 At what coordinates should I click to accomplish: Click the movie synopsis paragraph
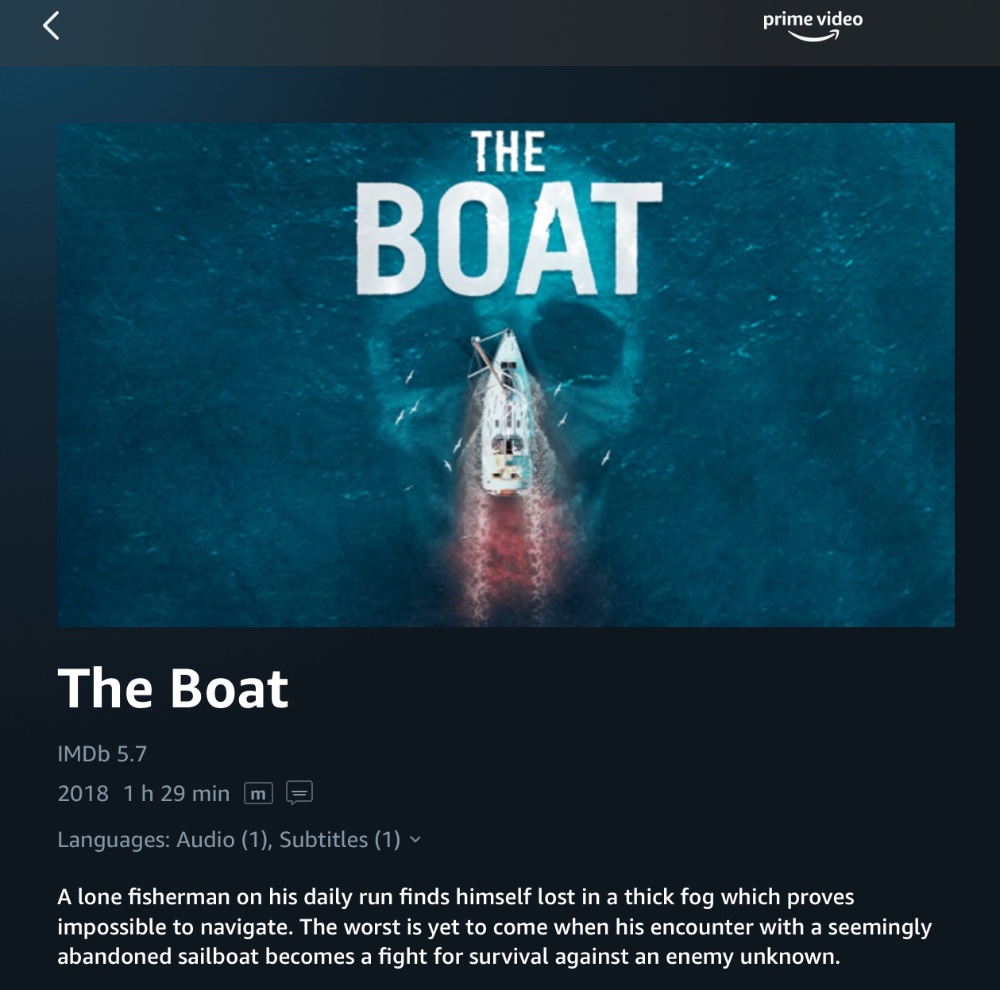click(x=494, y=927)
